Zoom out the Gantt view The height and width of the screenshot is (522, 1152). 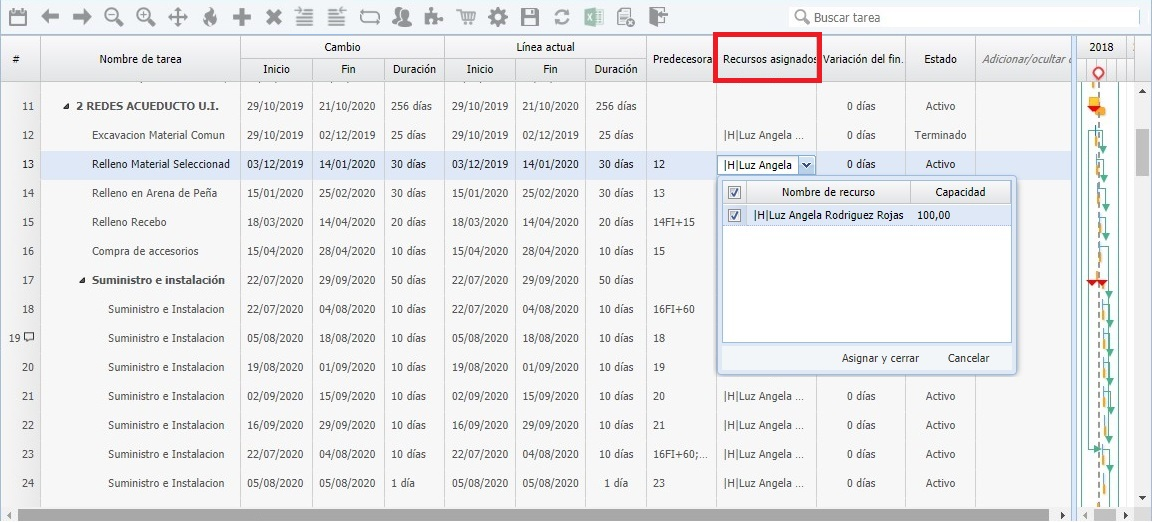click(x=114, y=17)
